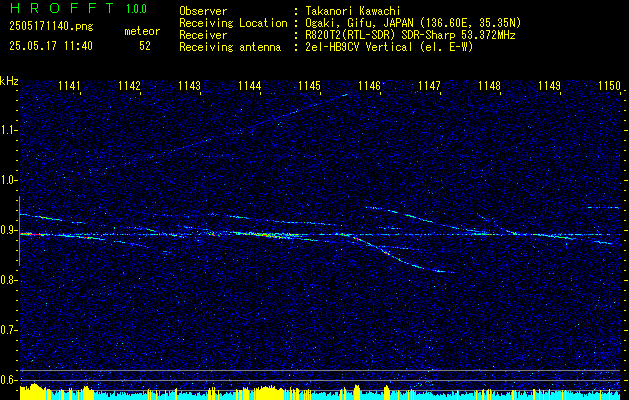Screen dimensions: 629x400
Task: Click the 1143 time marker
Action: click(x=189, y=86)
